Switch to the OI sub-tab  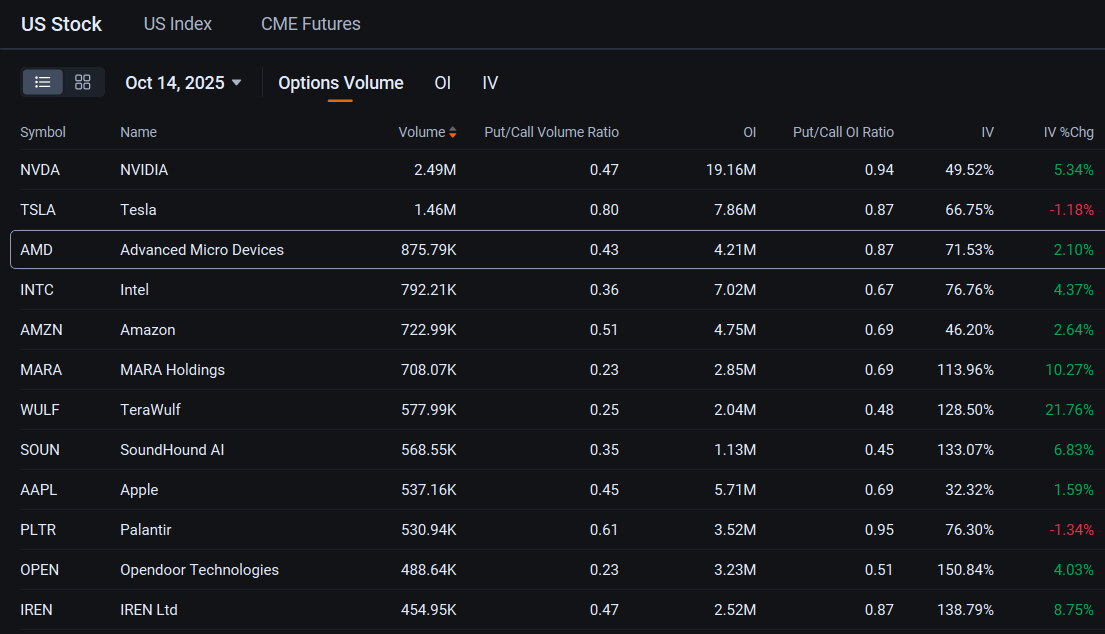(443, 83)
